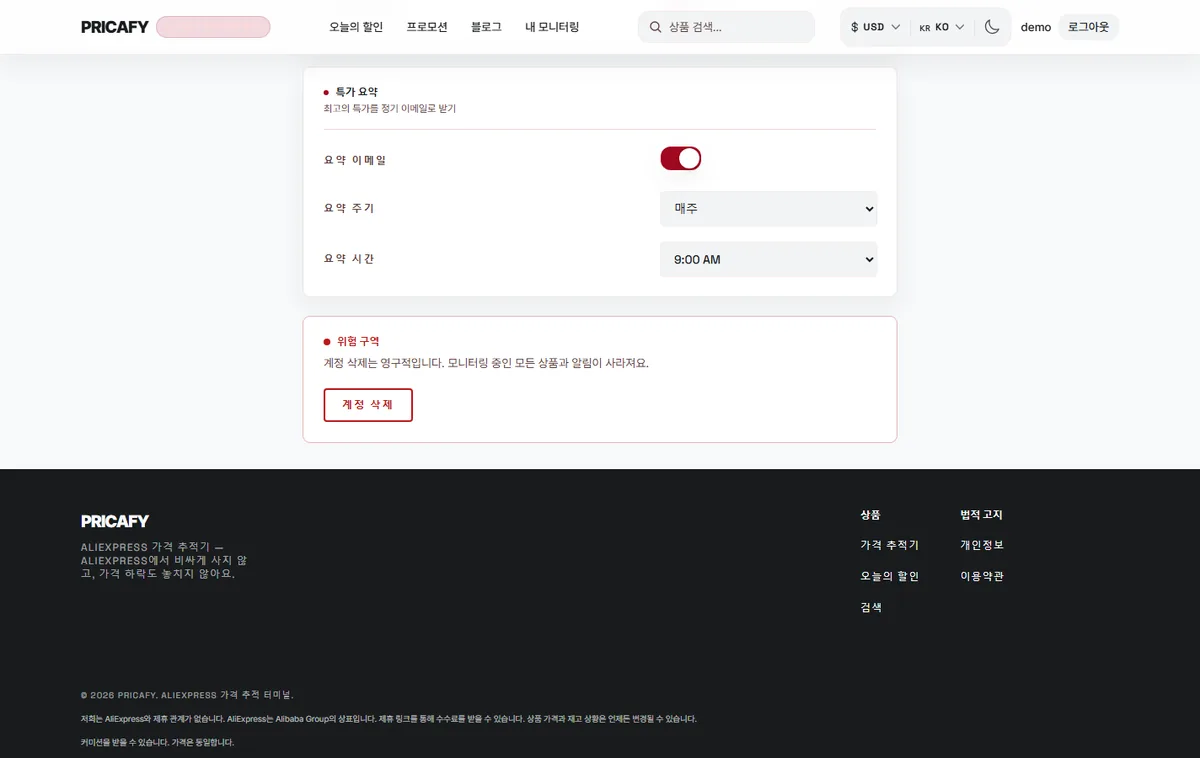Click the 로그아웃 button
Viewport: 1200px width, 758px height.
pyautogui.click(x=1088, y=27)
